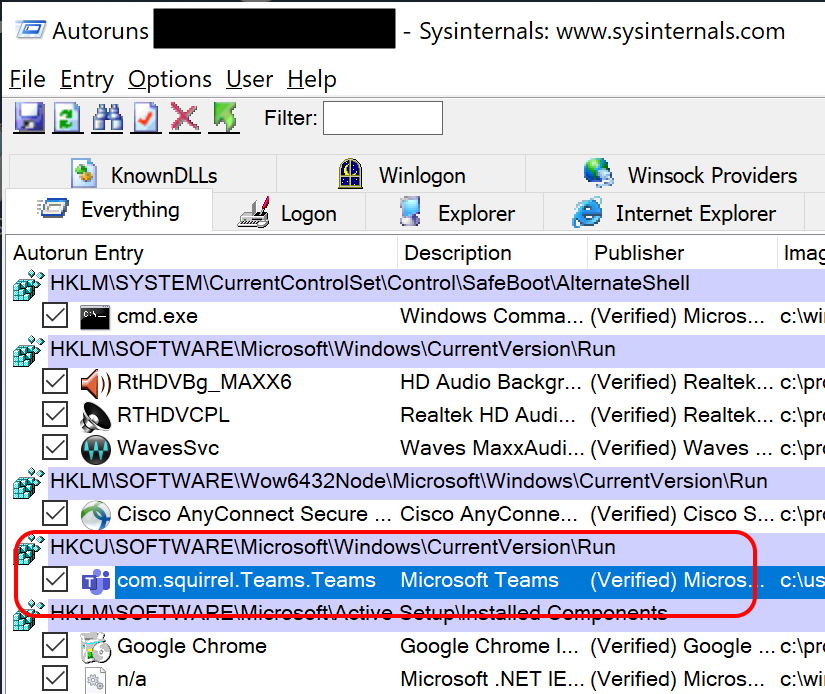Switch to the Winlogon tab

click(x=401, y=174)
